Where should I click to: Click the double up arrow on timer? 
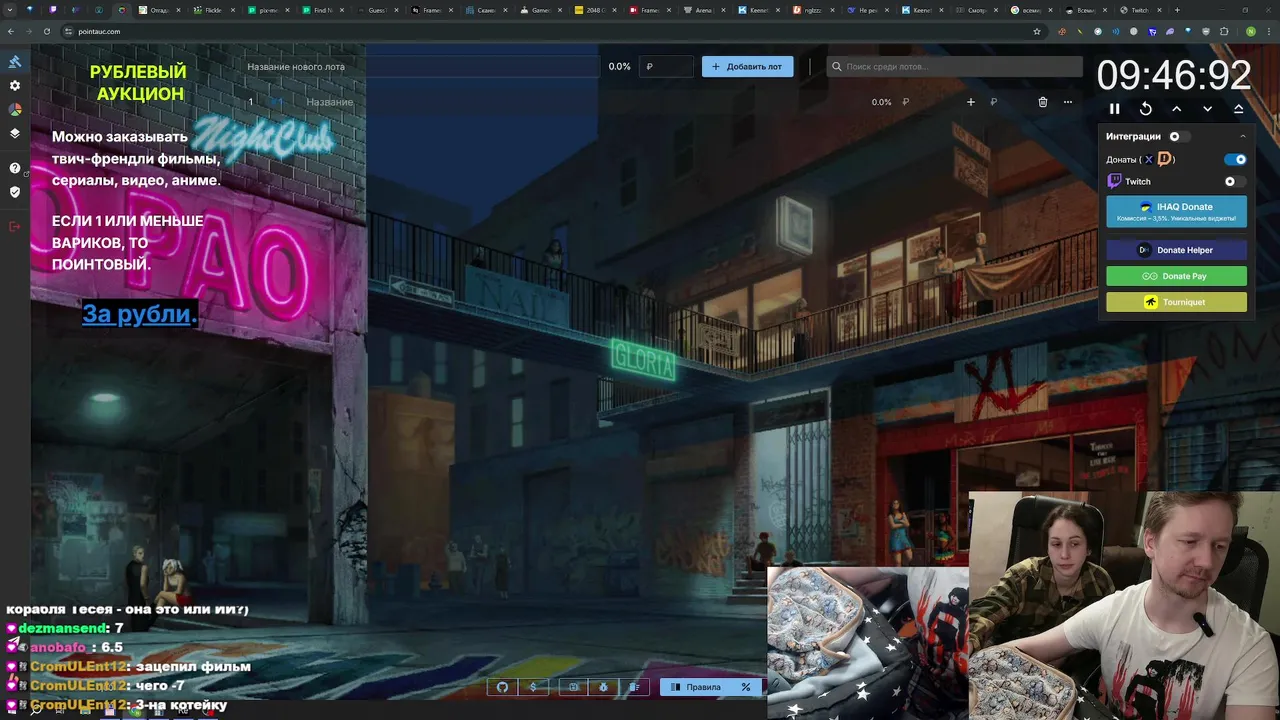(x=1238, y=109)
